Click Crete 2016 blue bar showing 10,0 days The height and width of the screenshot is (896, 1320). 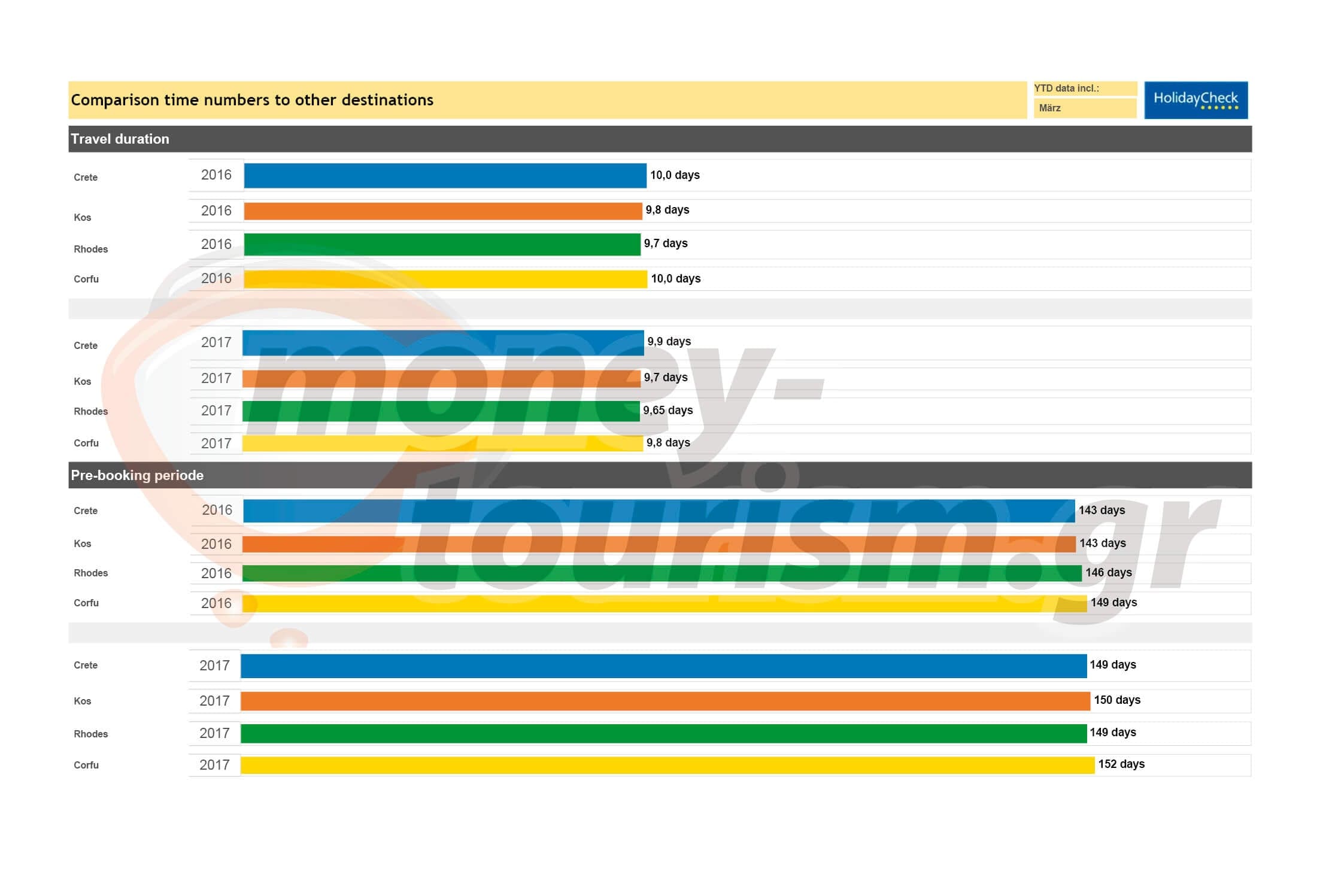pos(445,175)
